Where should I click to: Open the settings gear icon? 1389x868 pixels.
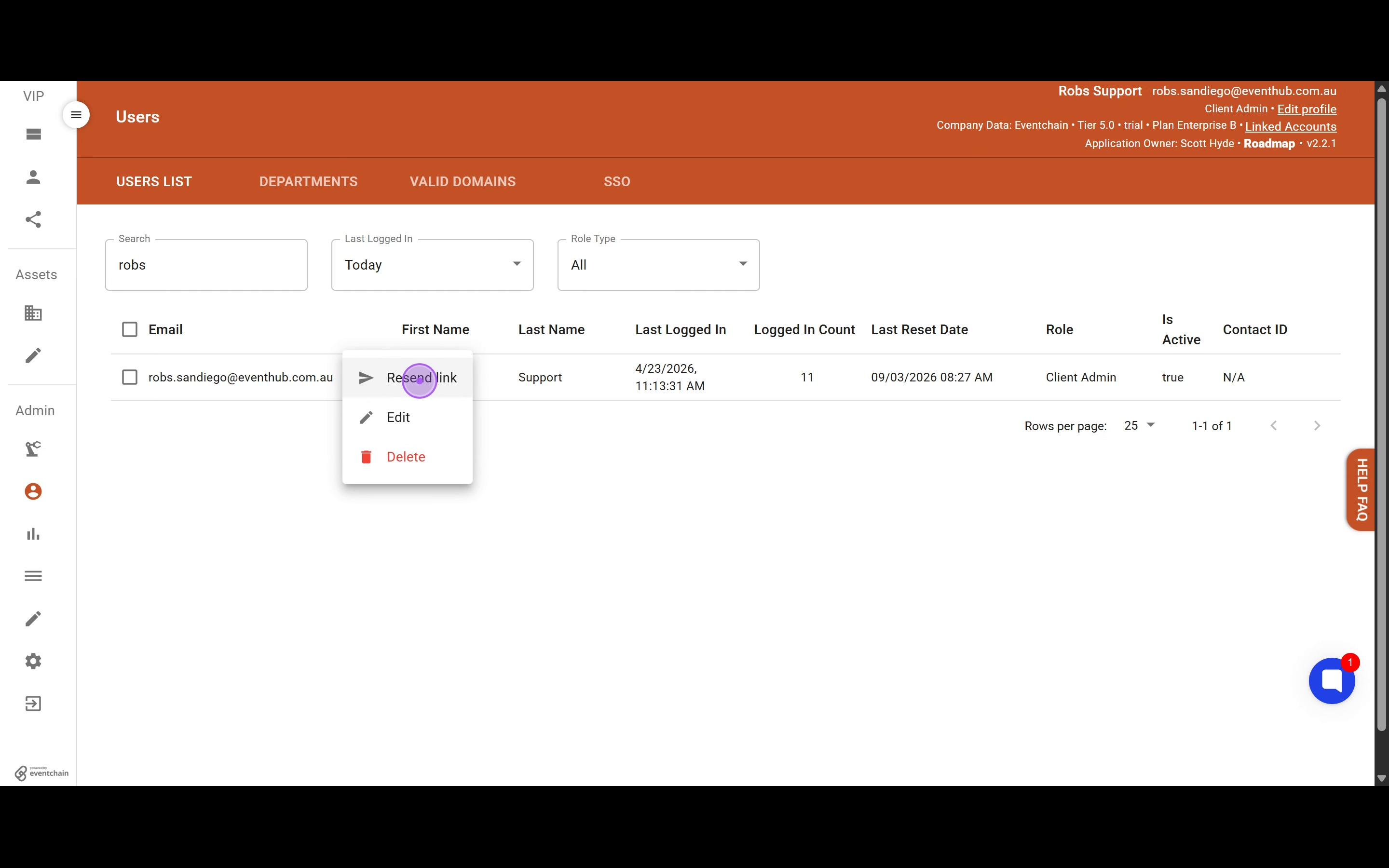pos(33,661)
